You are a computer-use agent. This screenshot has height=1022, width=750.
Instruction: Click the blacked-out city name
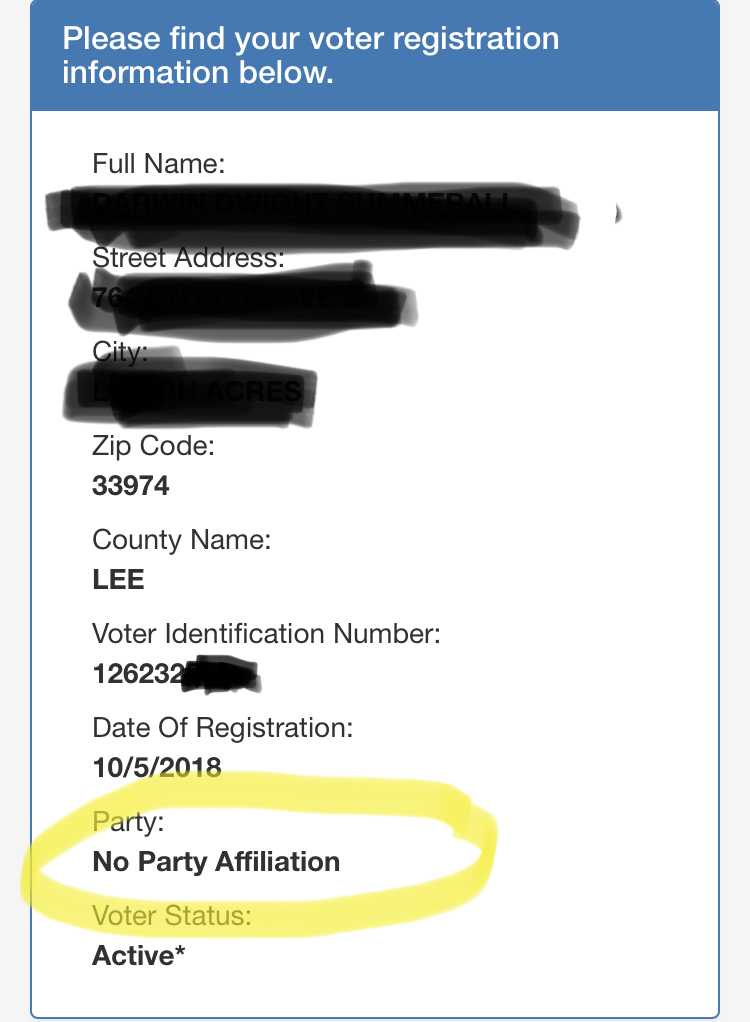tap(189, 388)
